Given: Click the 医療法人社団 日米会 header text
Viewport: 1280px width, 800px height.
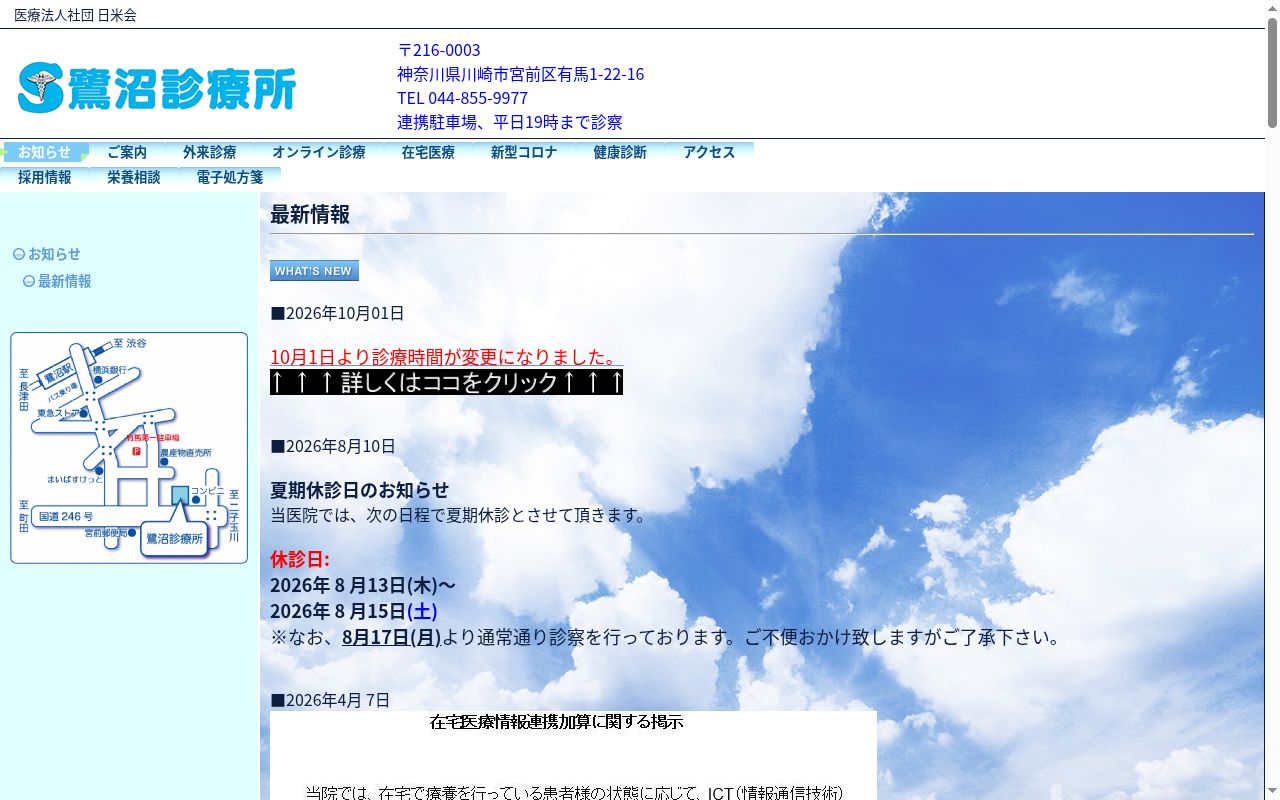Looking at the screenshot, I should (x=75, y=15).
